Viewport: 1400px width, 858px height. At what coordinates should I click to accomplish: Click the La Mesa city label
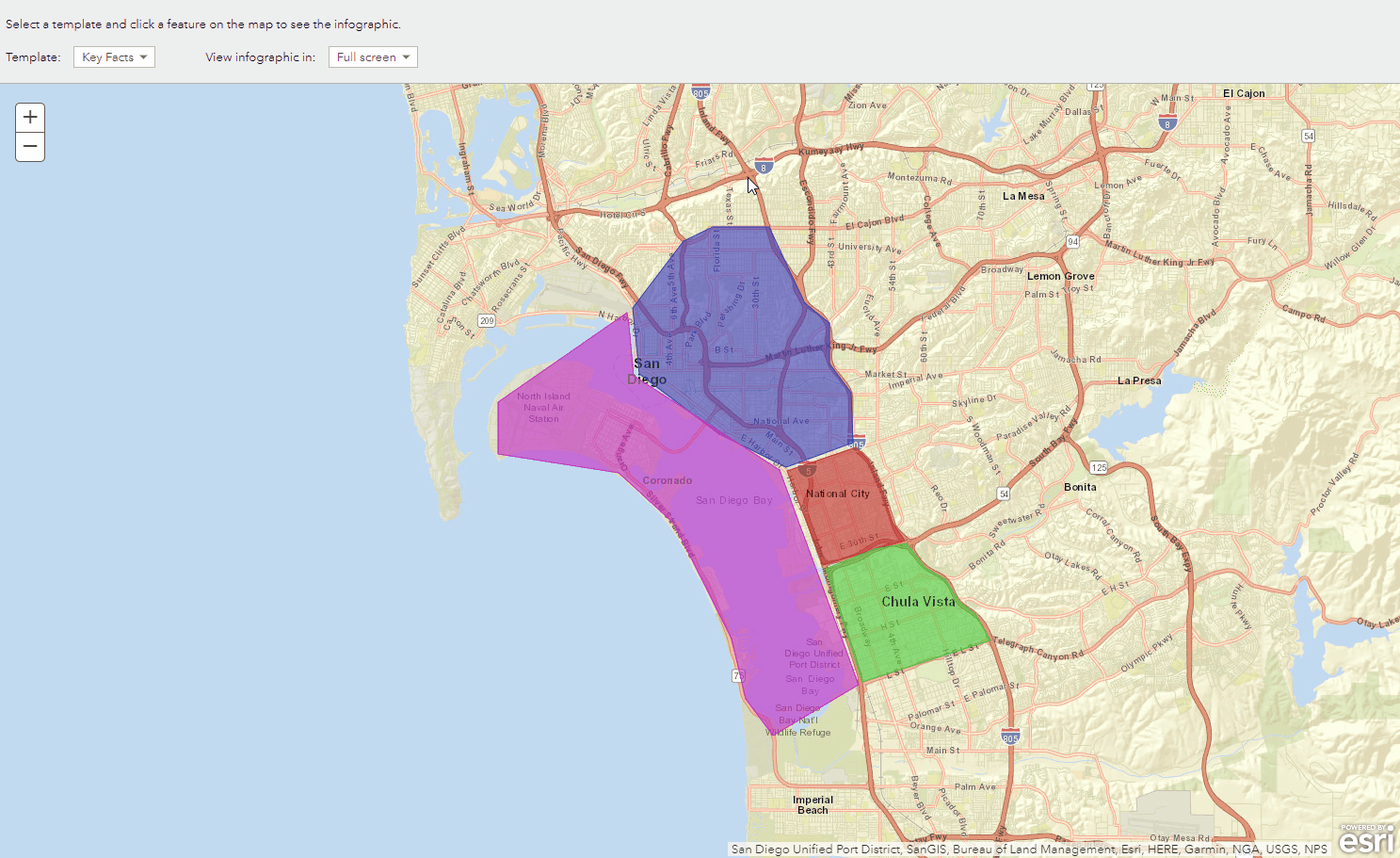[x=1023, y=196]
